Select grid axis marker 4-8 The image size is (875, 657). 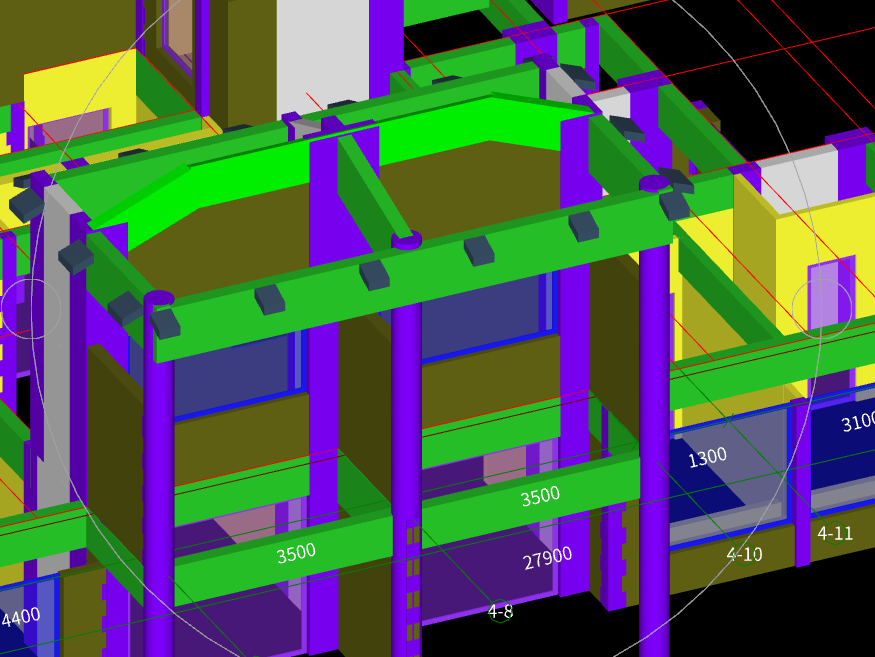[501, 612]
